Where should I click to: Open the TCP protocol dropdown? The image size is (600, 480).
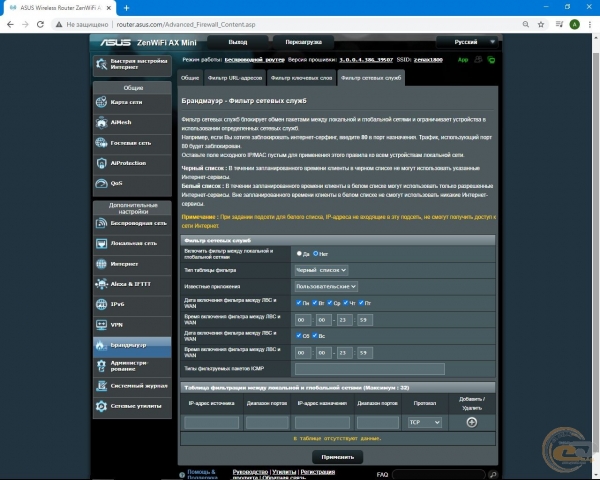(x=425, y=422)
